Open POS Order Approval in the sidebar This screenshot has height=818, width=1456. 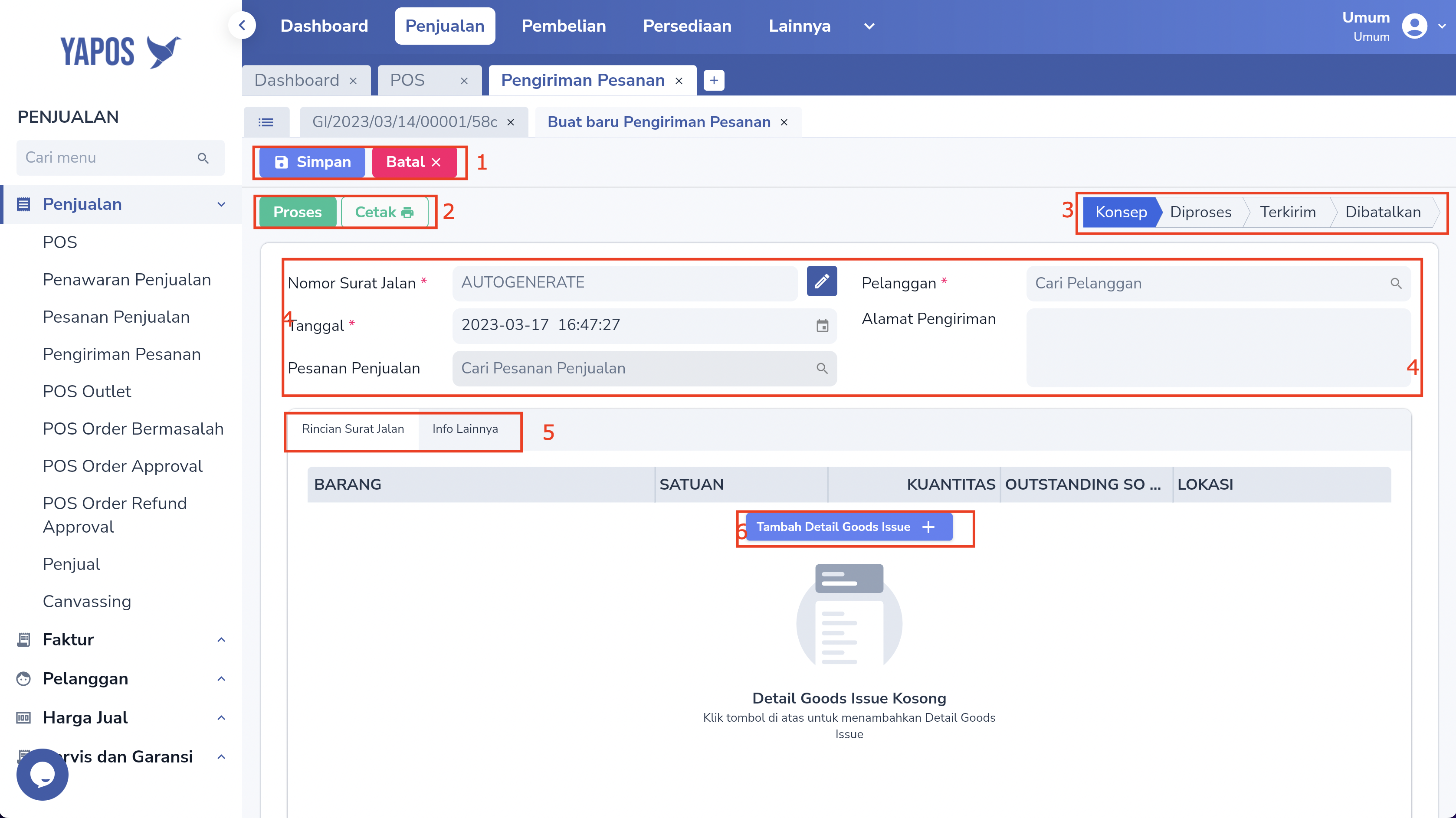tap(123, 466)
